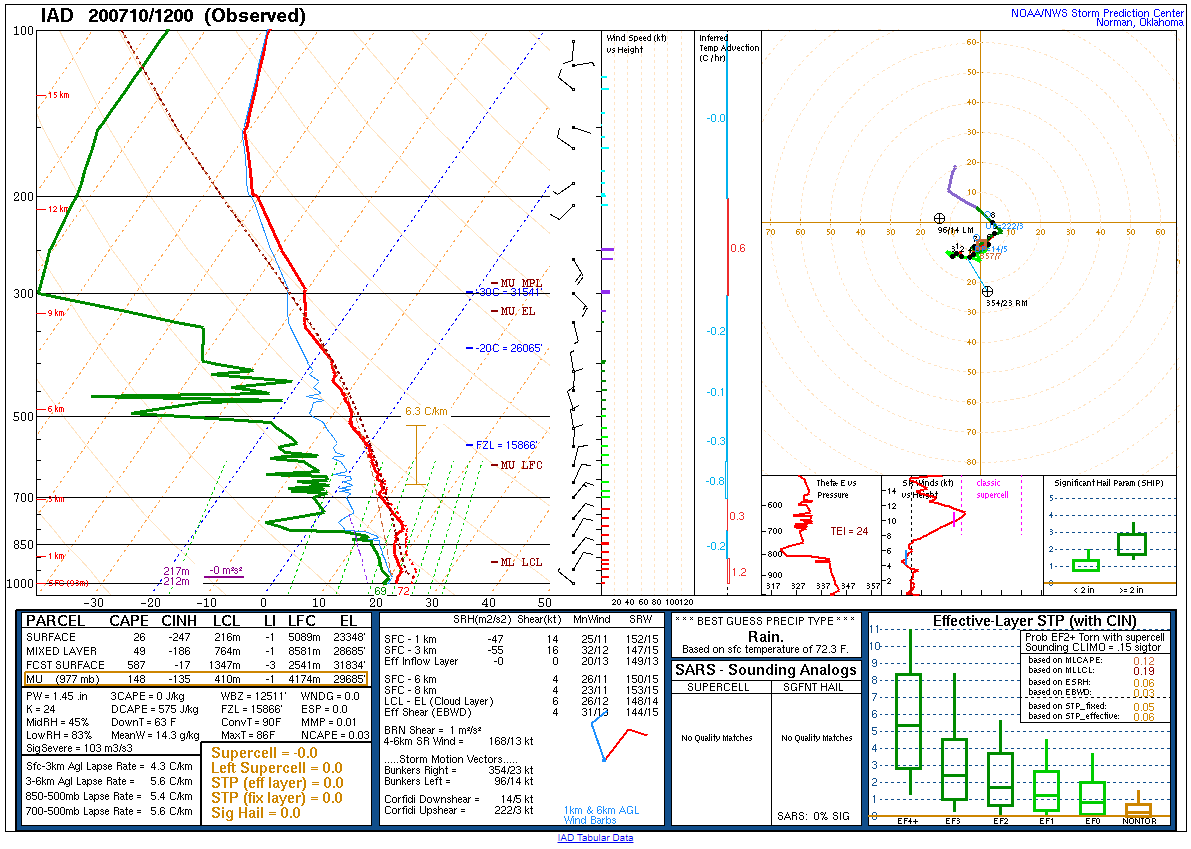Click the Theta-E vs Pressure heading
The width and height of the screenshot is (1191, 849).
836,489
